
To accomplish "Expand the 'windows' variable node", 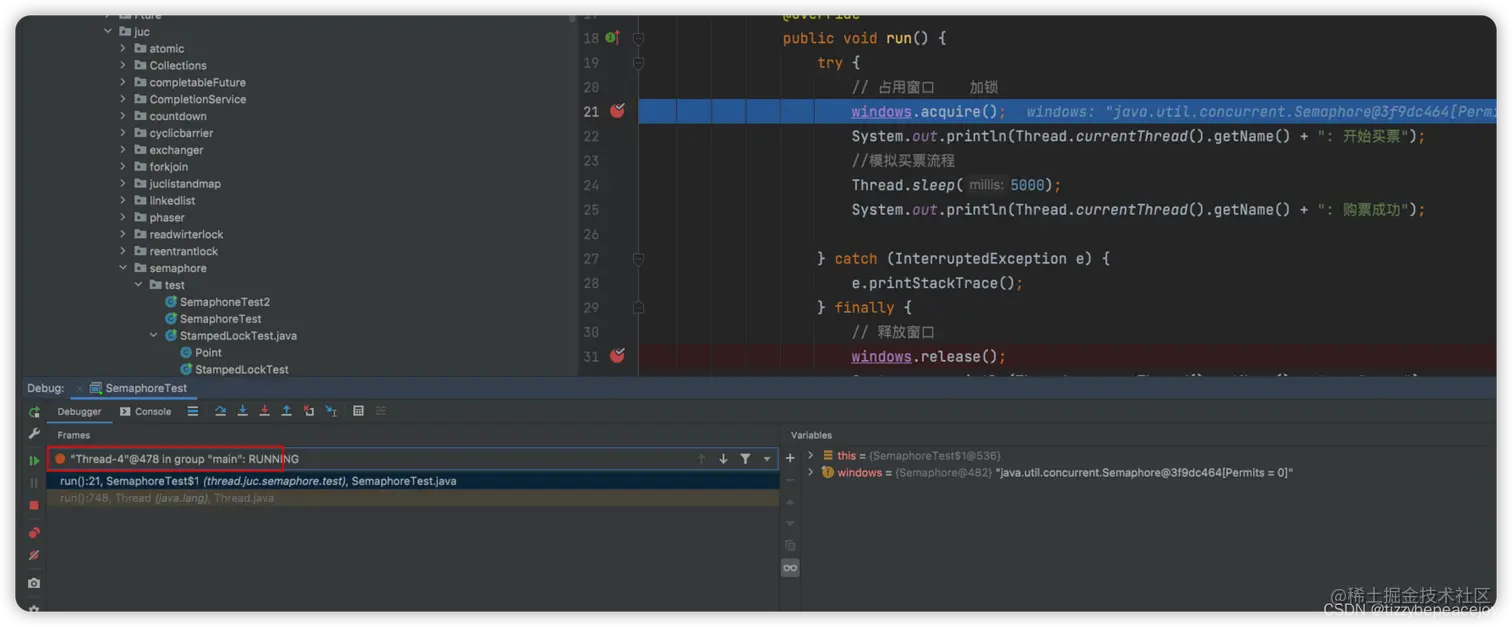I will (x=811, y=473).
